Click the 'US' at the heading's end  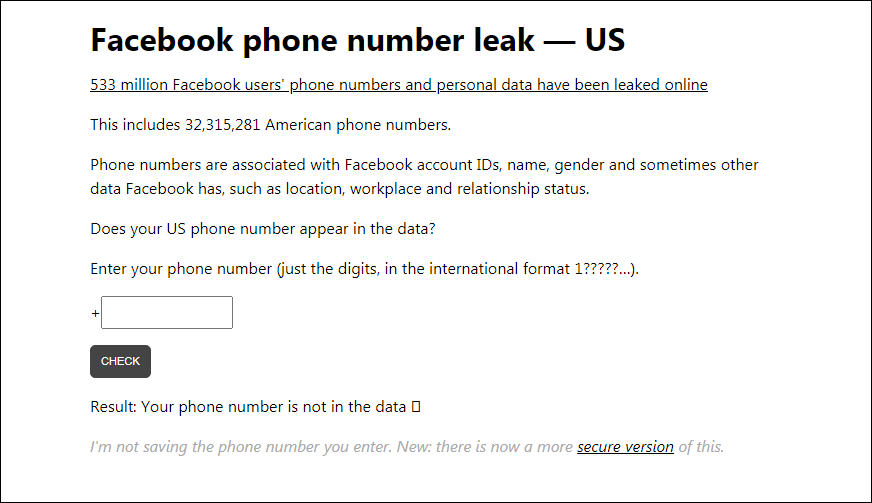point(605,40)
